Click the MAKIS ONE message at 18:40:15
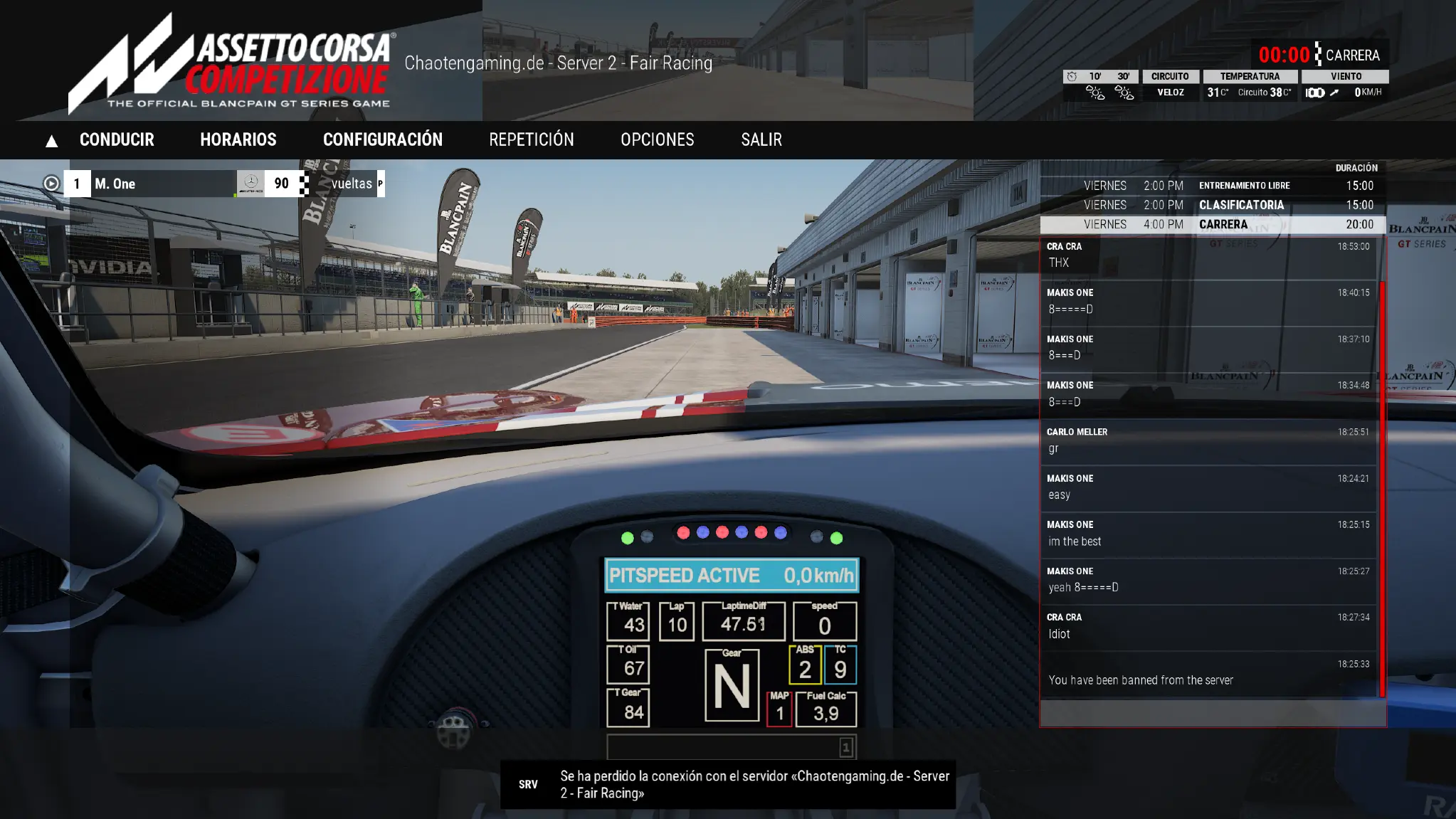Screen dimensions: 1456x819 (x=1208, y=302)
